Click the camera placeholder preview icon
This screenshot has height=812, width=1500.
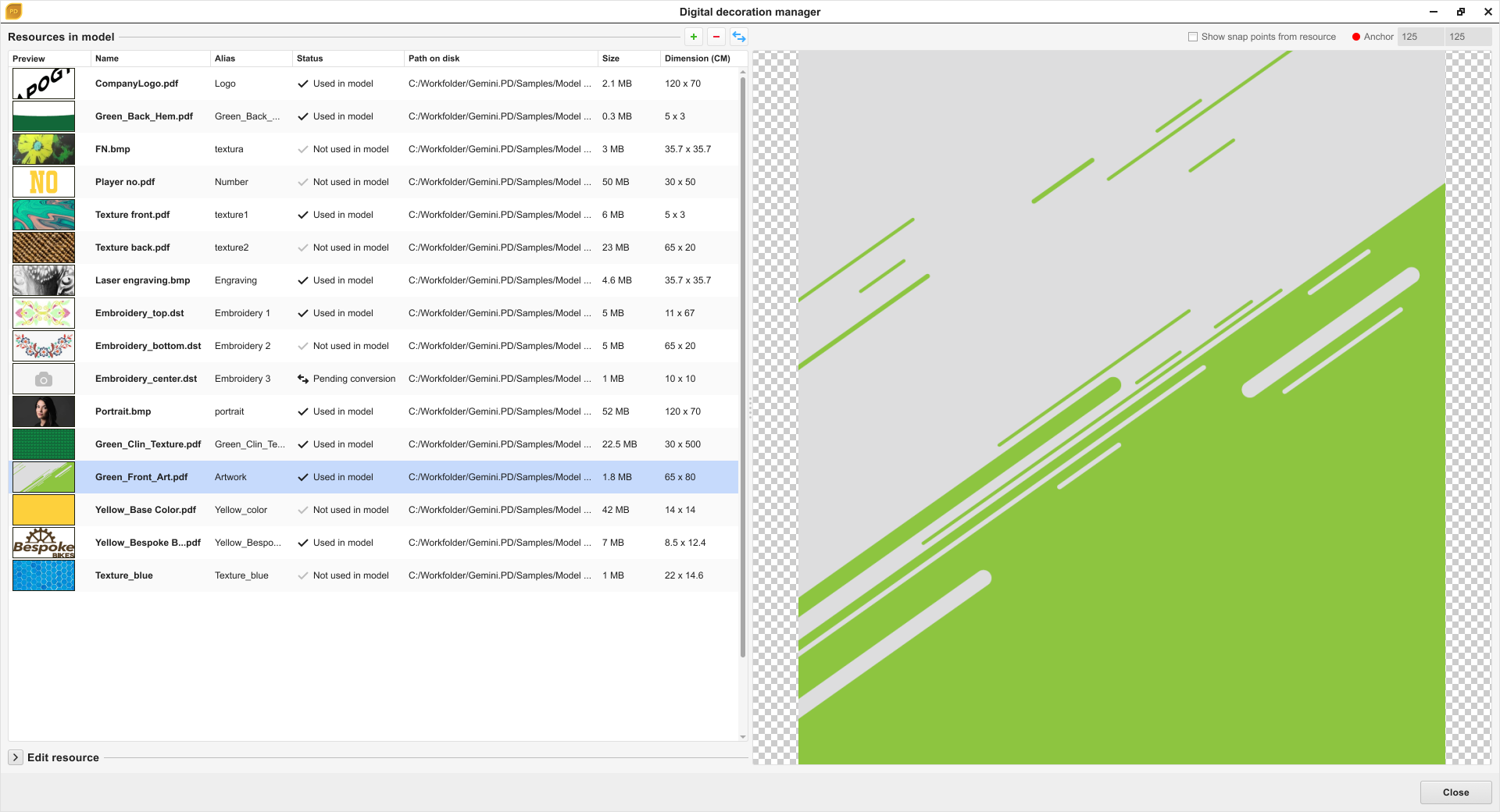[x=44, y=379]
